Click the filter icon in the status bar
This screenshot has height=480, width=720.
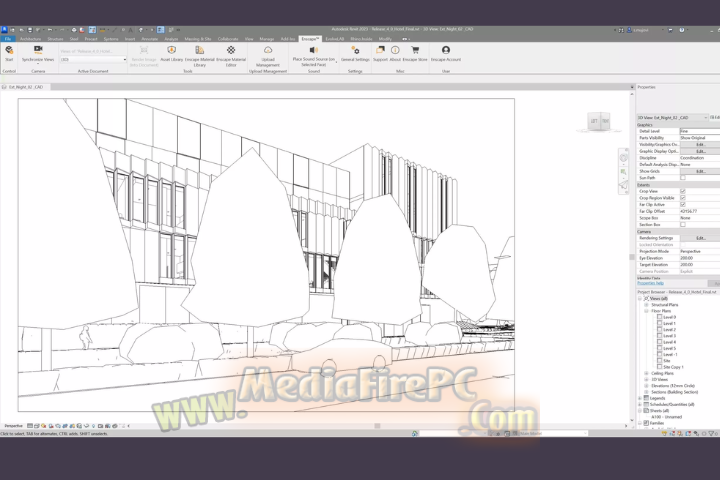click(711, 433)
